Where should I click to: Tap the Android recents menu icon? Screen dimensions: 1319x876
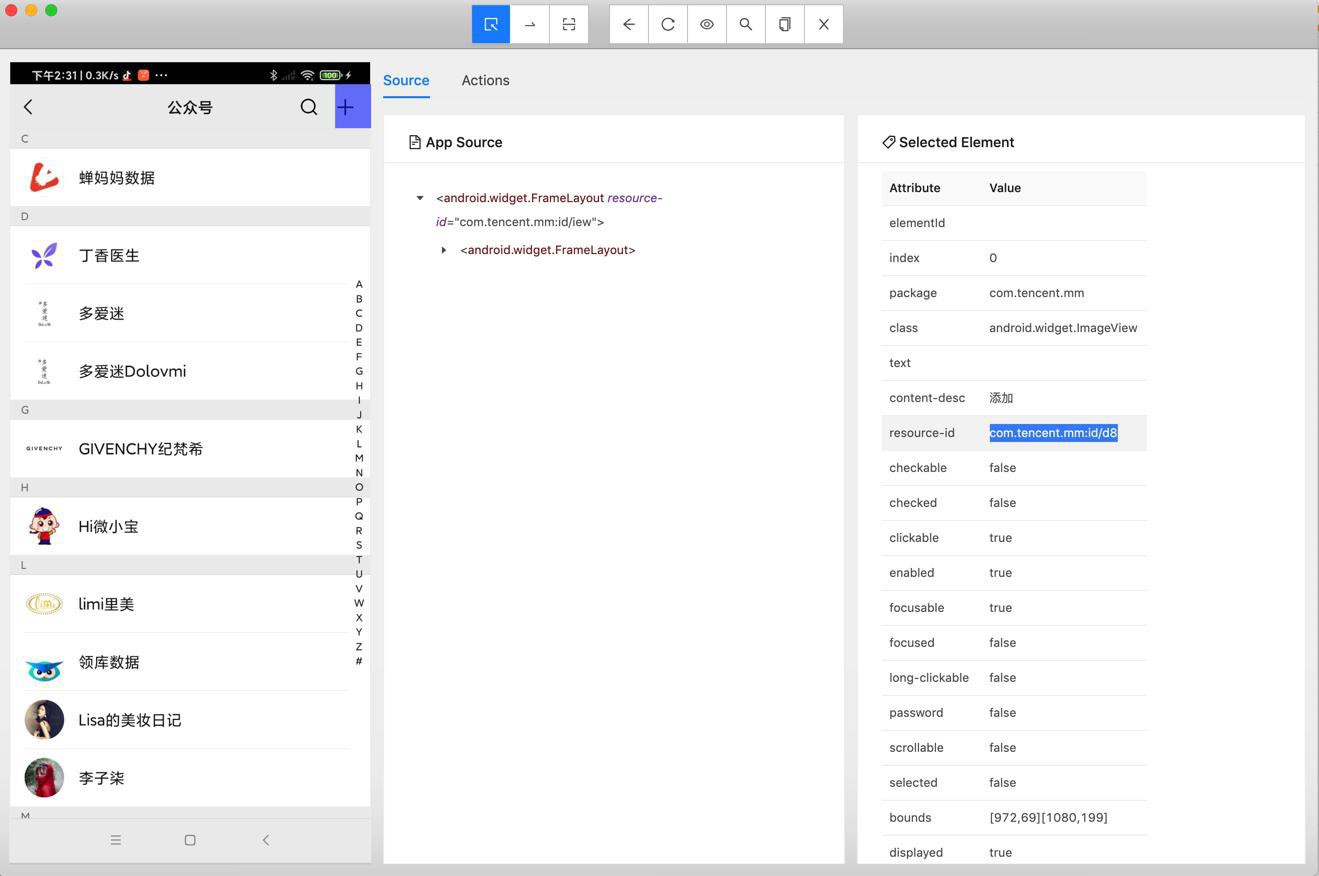tap(116, 840)
